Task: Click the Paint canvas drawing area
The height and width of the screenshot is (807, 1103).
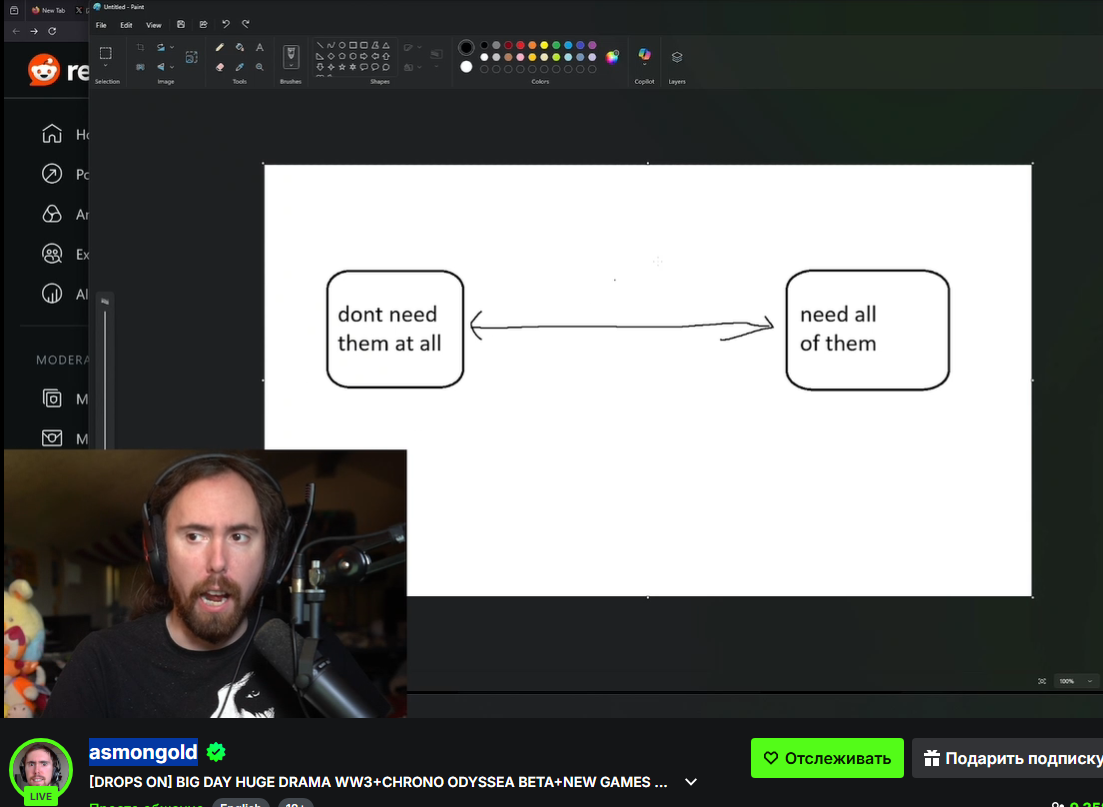Action: pyautogui.click(x=648, y=380)
